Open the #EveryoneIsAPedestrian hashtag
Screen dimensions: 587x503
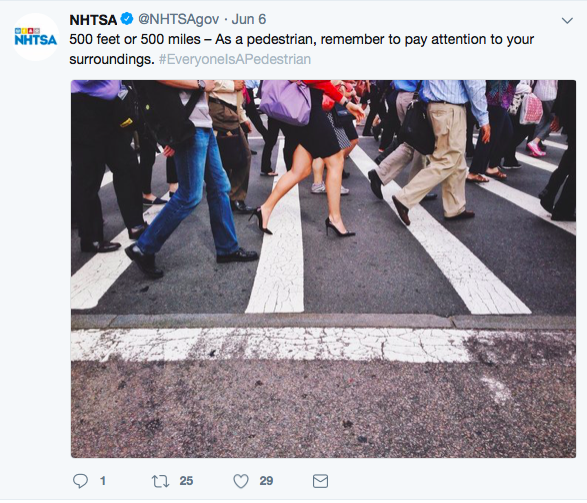tap(235, 59)
